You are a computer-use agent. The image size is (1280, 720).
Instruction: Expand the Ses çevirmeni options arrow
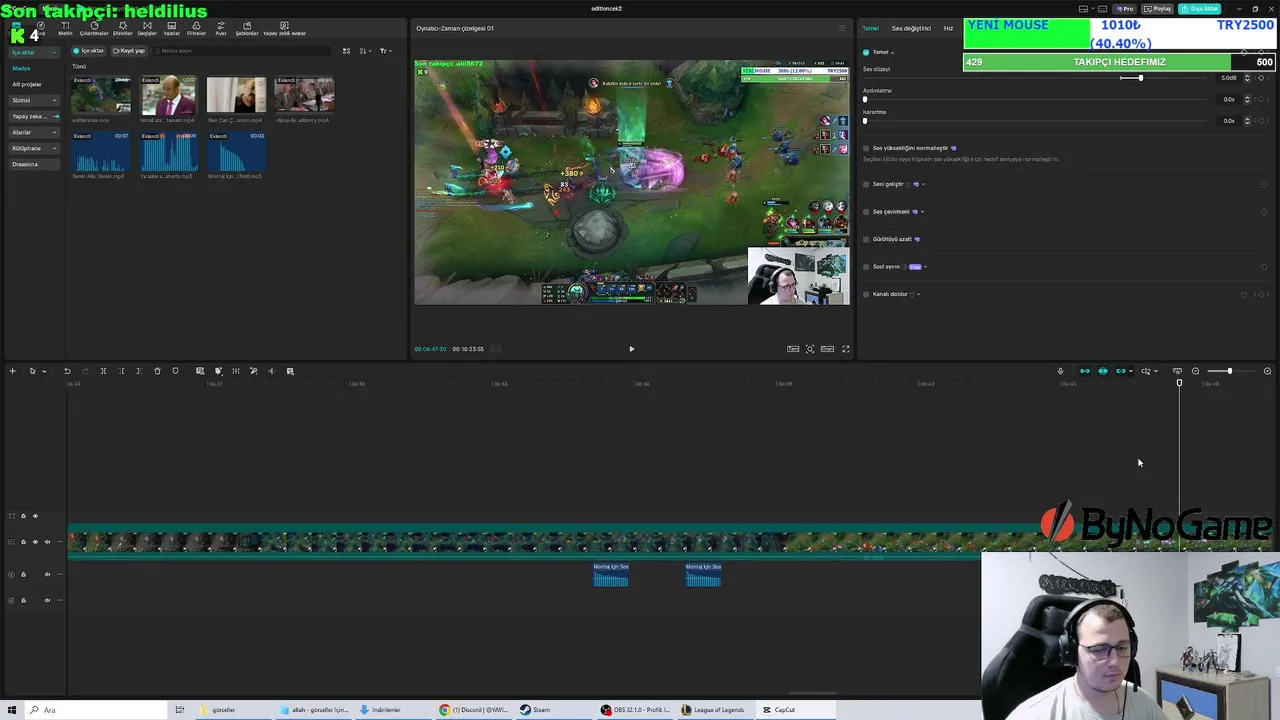[x=922, y=211]
